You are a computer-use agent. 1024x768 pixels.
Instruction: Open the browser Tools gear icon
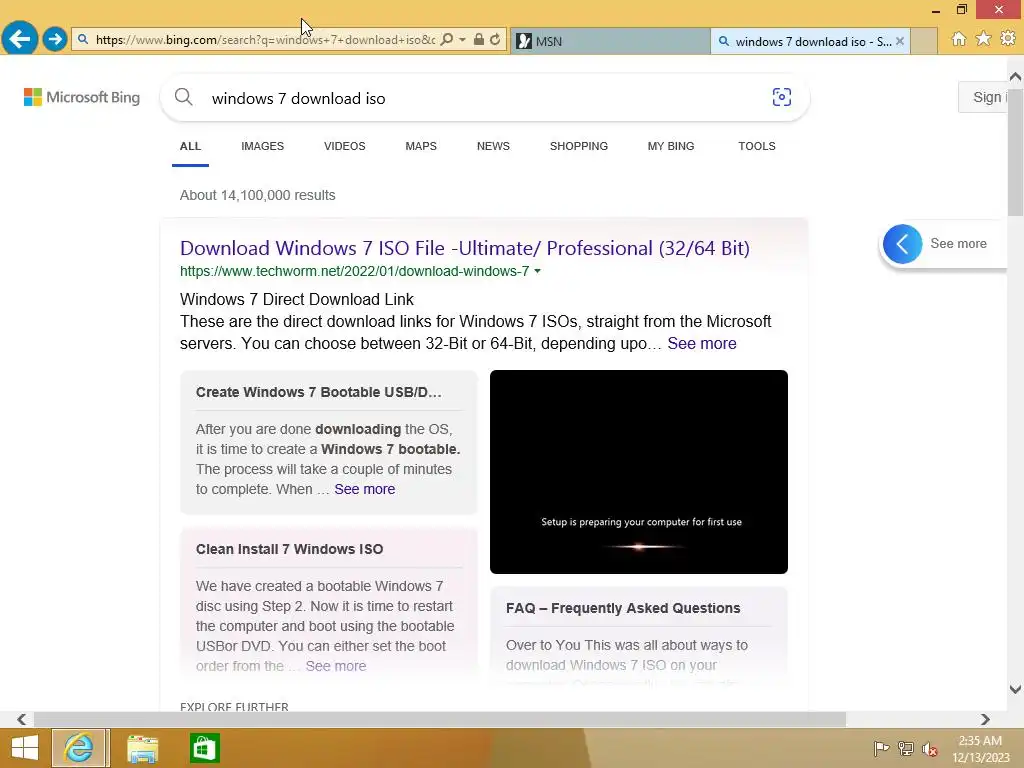click(x=1008, y=39)
